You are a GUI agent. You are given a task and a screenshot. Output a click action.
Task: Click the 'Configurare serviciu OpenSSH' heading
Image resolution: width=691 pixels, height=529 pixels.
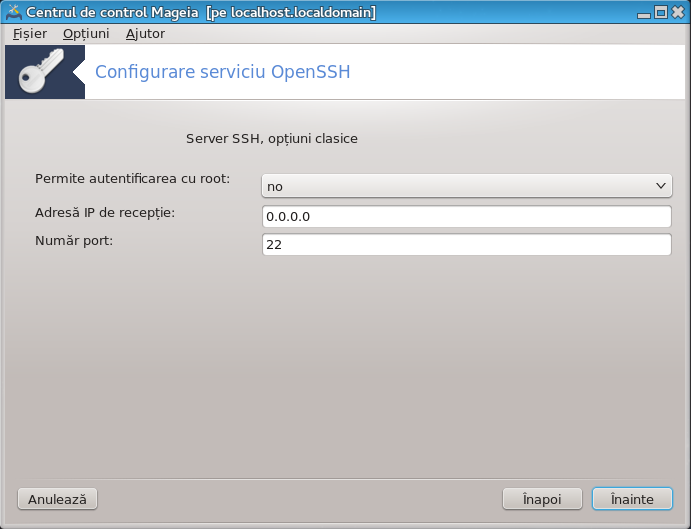tap(223, 72)
